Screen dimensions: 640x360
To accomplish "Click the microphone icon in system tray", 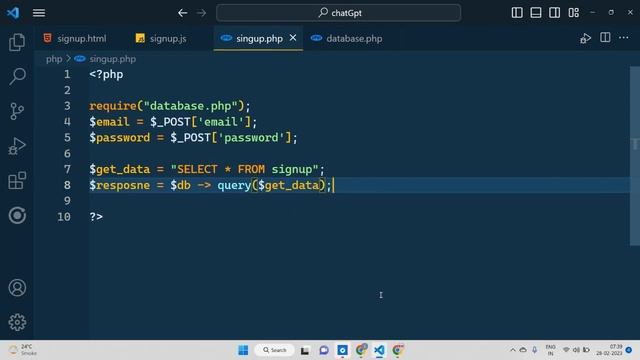I will pyautogui.click(x=534, y=350).
